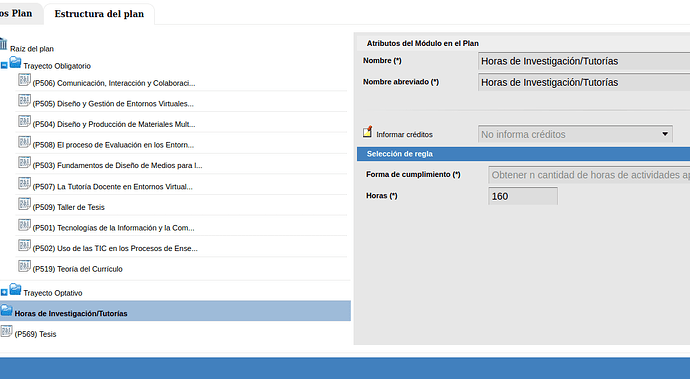Screen dimensions: 690x379
Task: Click the icon beside (P502) Uso de las TIC
Action: coord(24,245)
